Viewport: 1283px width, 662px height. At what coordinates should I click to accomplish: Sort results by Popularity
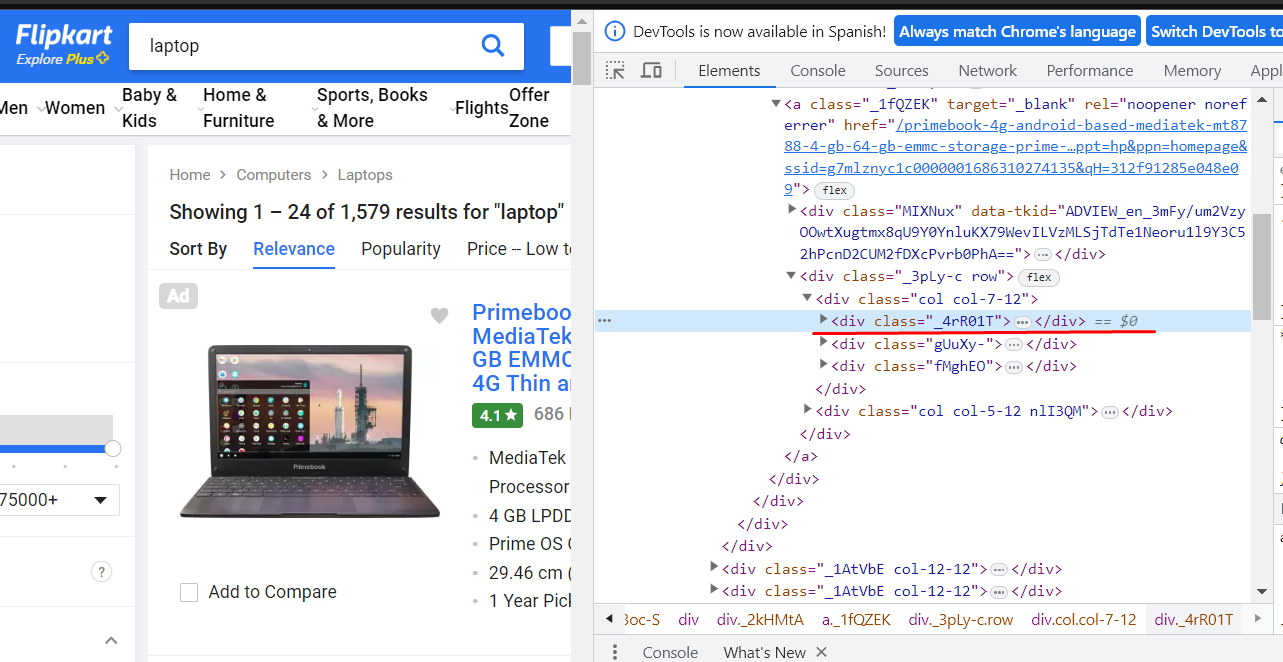(400, 249)
